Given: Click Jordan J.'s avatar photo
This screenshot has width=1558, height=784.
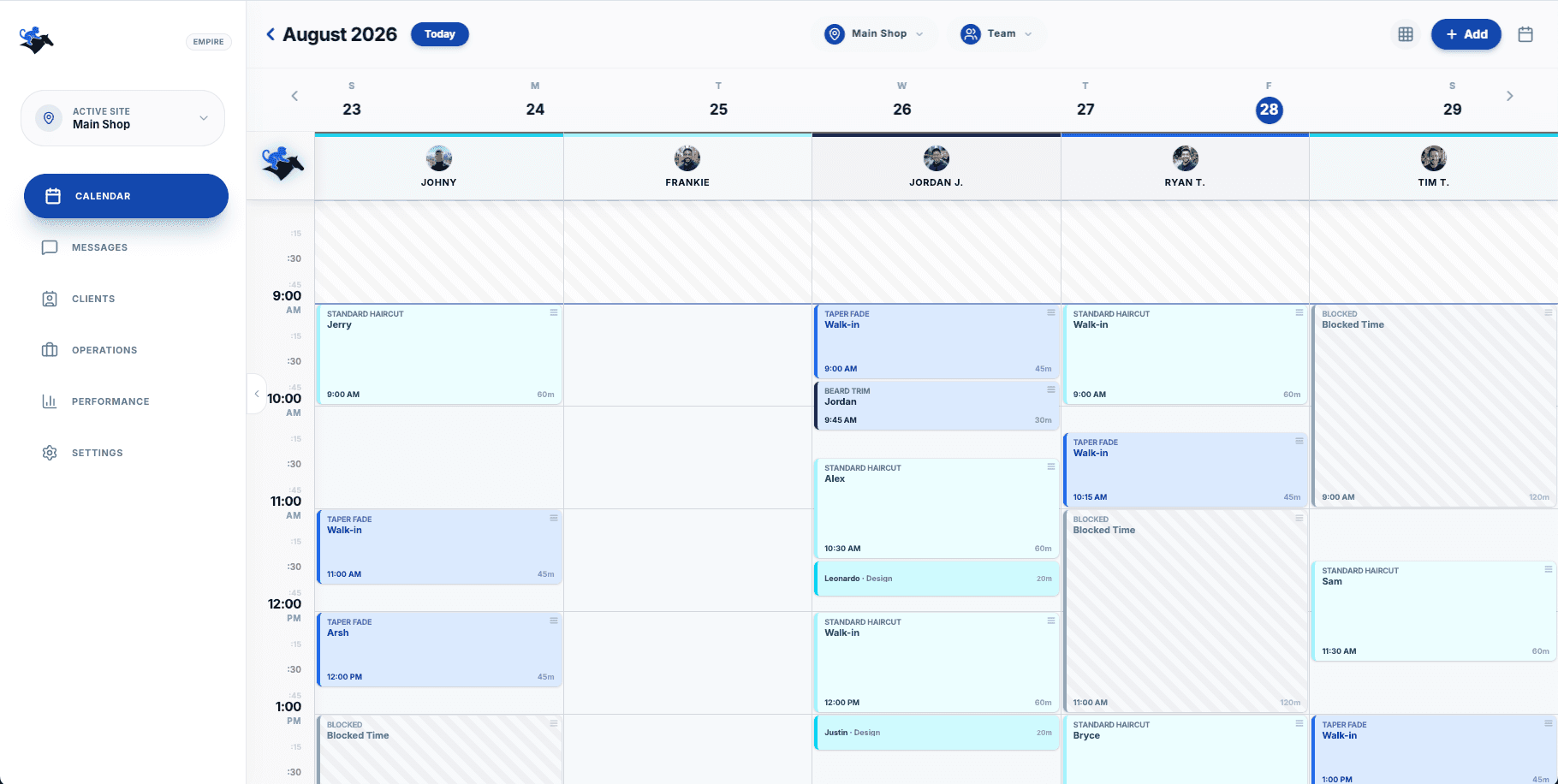Looking at the screenshot, I should coord(937,158).
